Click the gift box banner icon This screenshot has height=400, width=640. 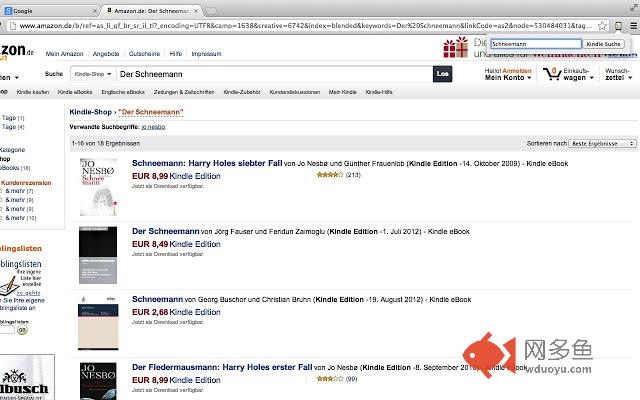(x=456, y=47)
